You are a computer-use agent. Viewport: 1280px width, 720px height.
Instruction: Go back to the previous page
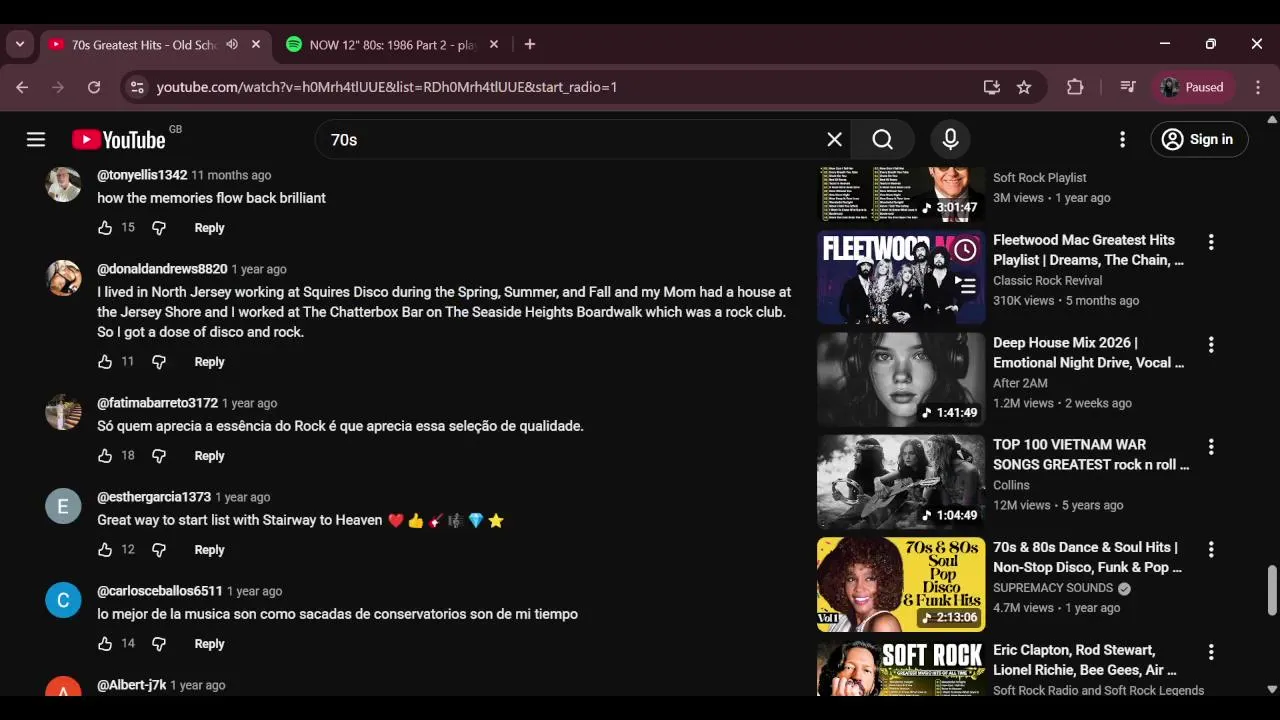[x=22, y=88]
